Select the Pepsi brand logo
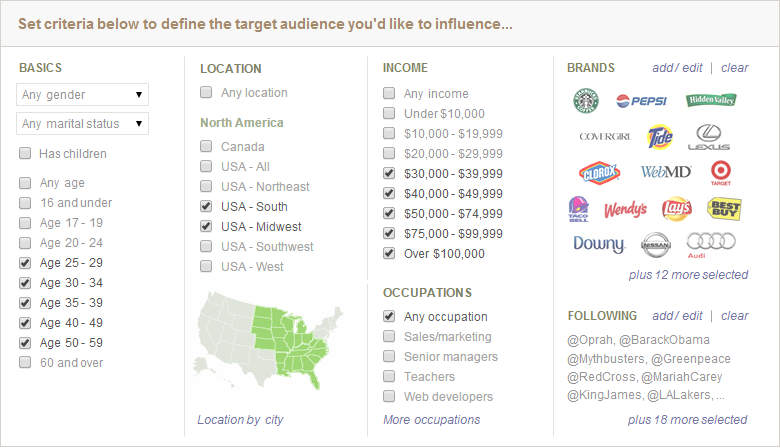 point(641,101)
